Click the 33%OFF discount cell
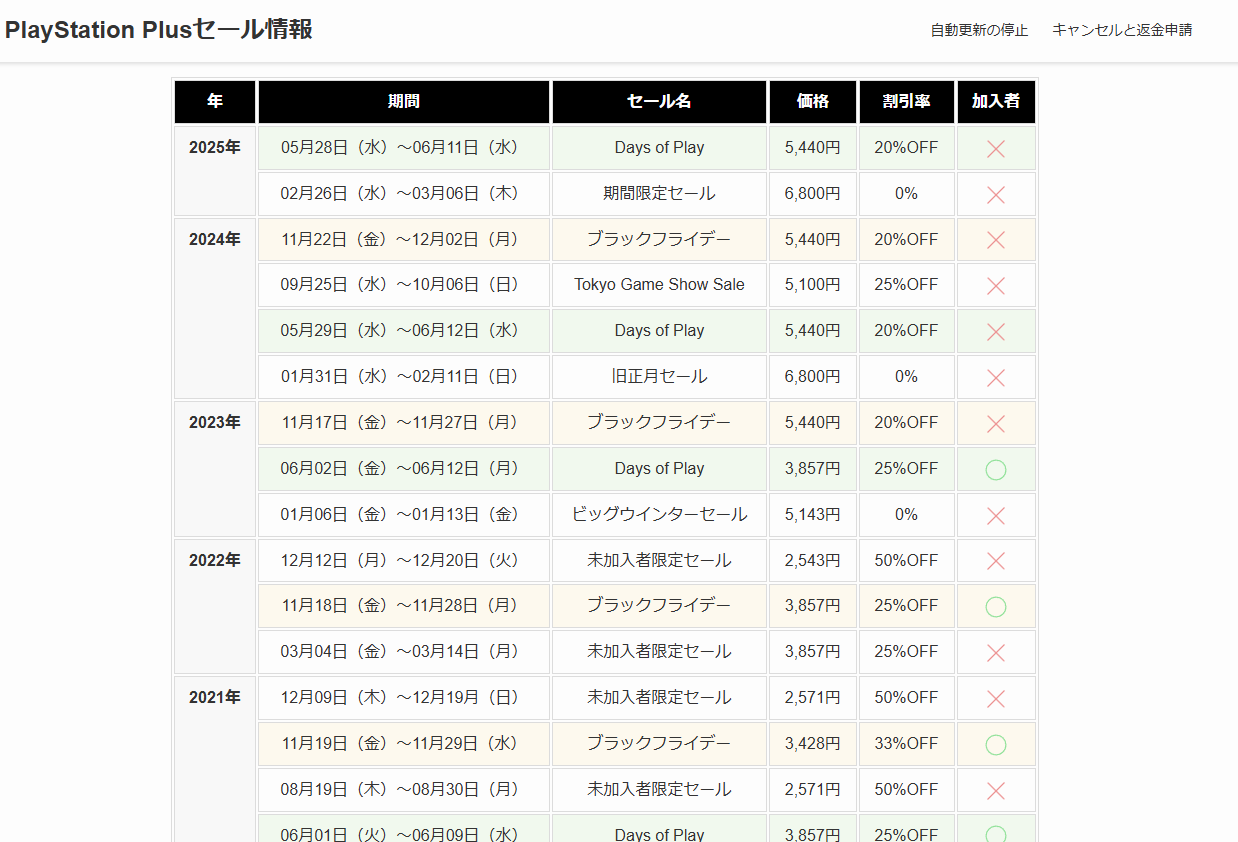 pos(906,744)
